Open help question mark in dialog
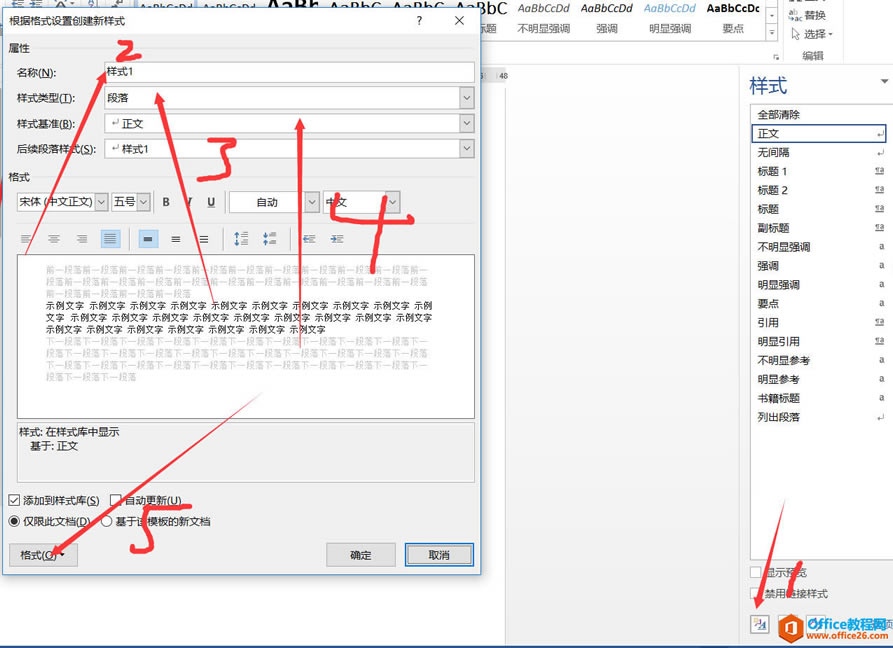Viewport: 893px width, 648px height. tap(419, 20)
